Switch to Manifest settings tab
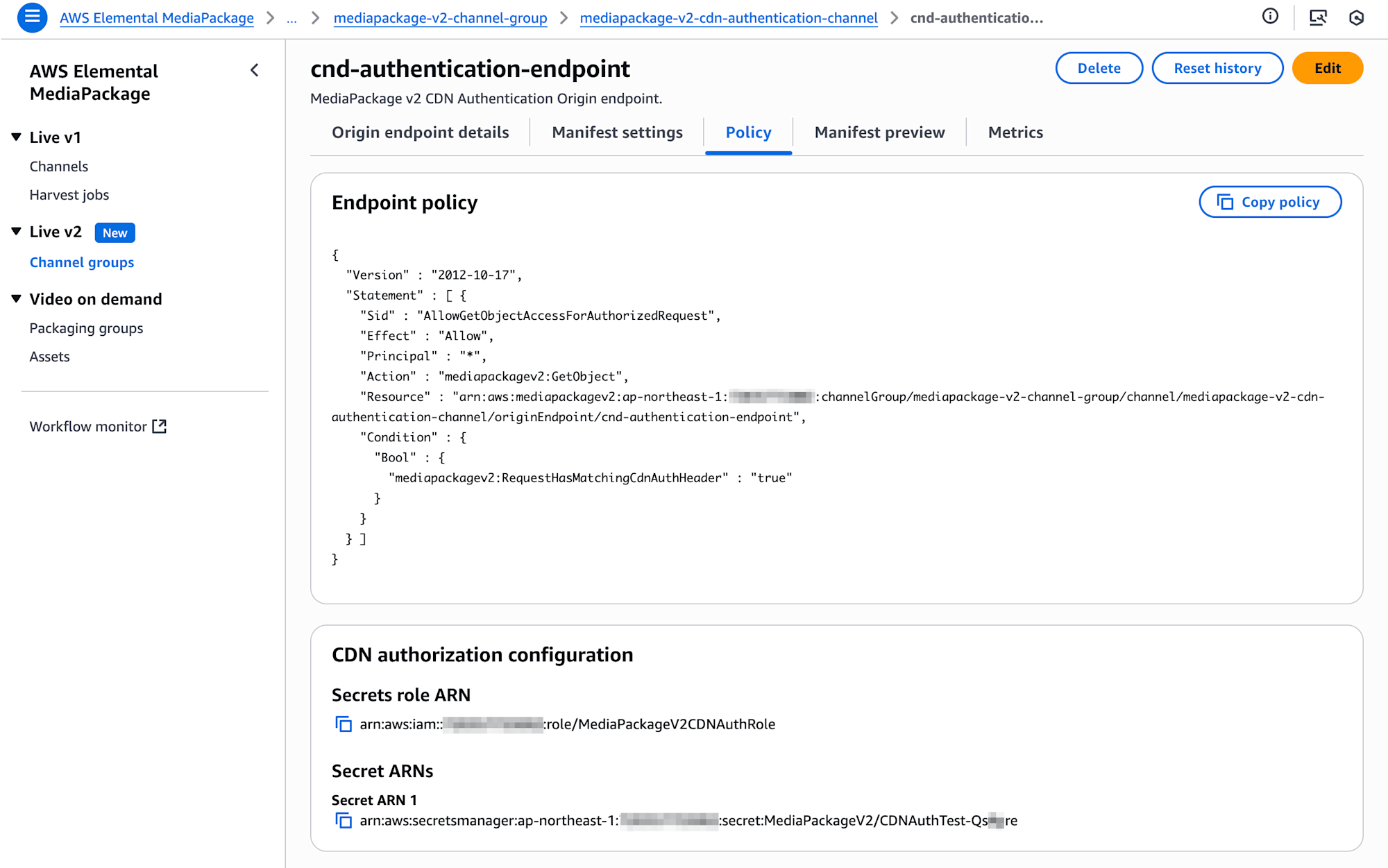 pos(617,133)
